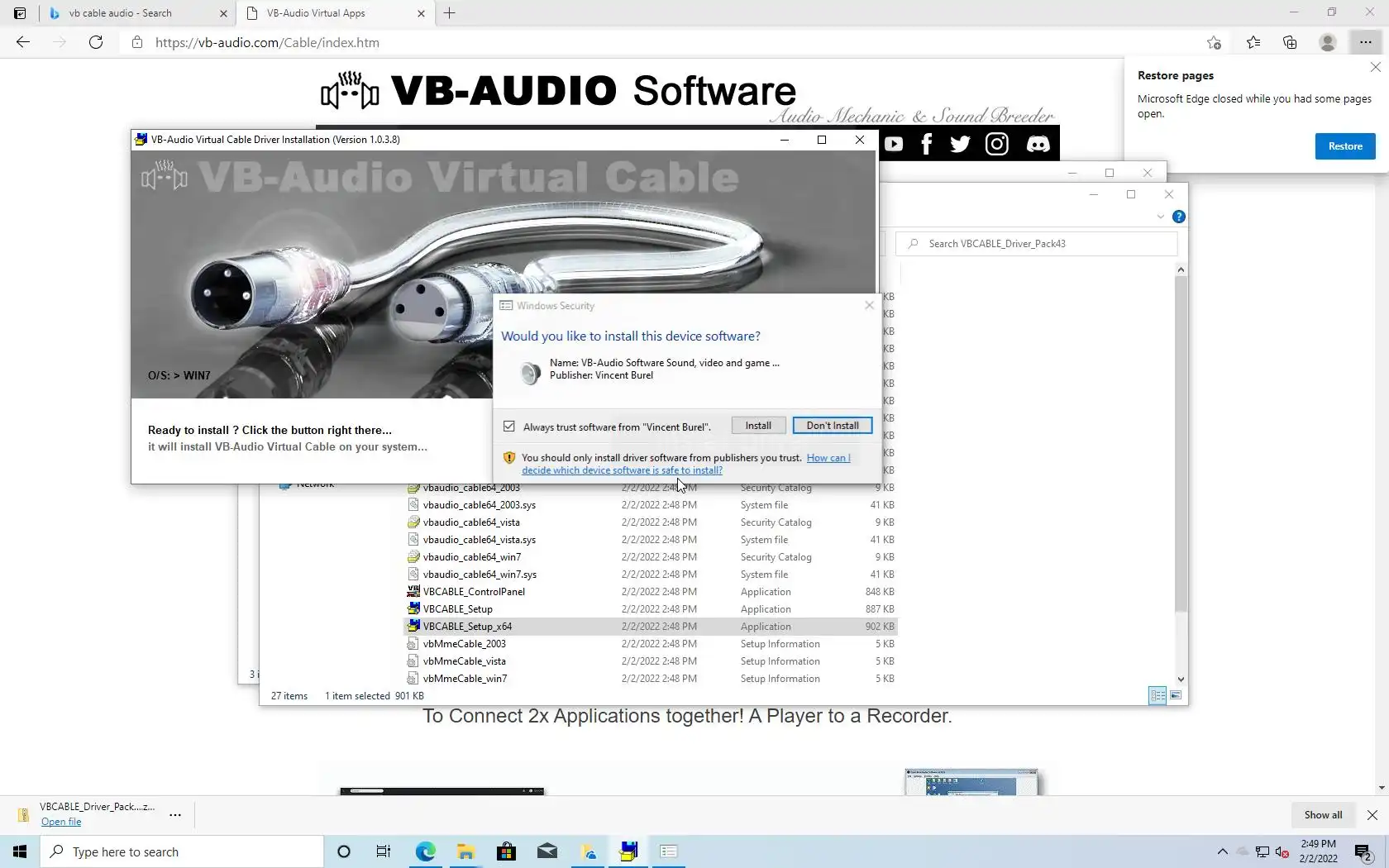Restore the previously open Edge pages

pyautogui.click(x=1345, y=146)
